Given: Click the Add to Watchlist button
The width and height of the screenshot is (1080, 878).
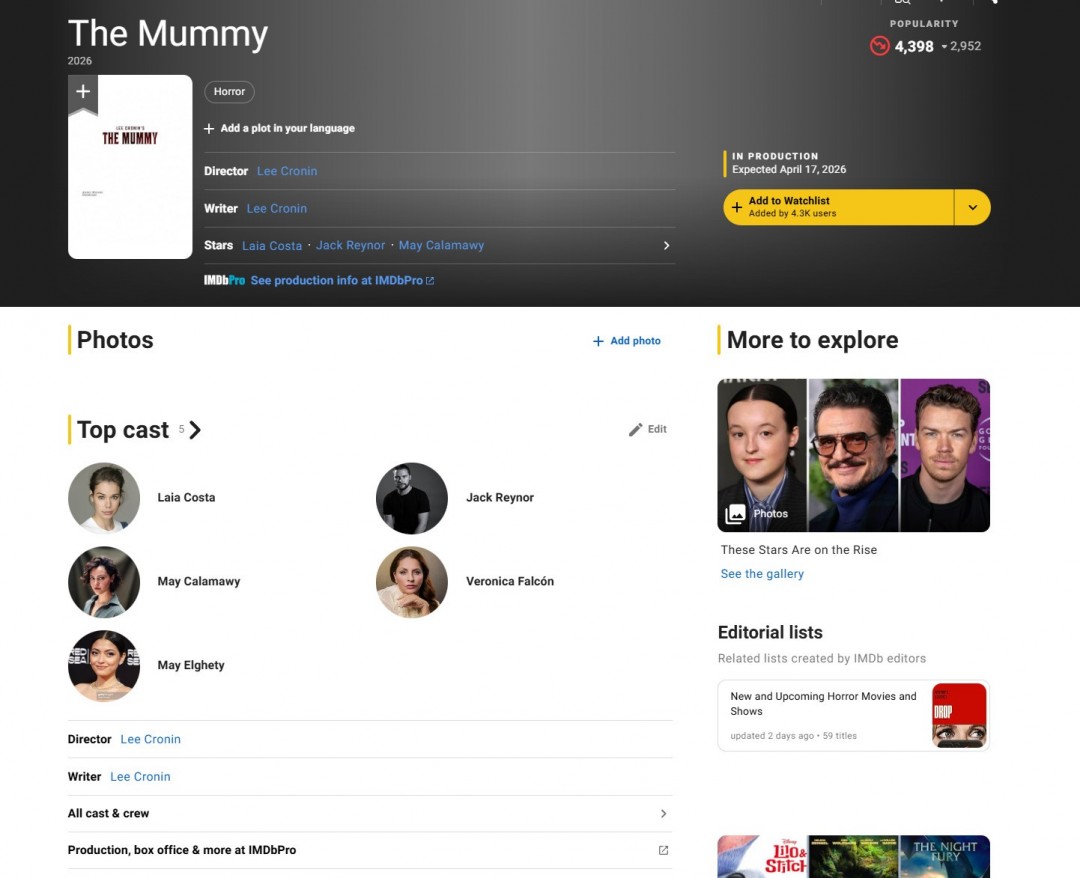Looking at the screenshot, I should point(838,207).
